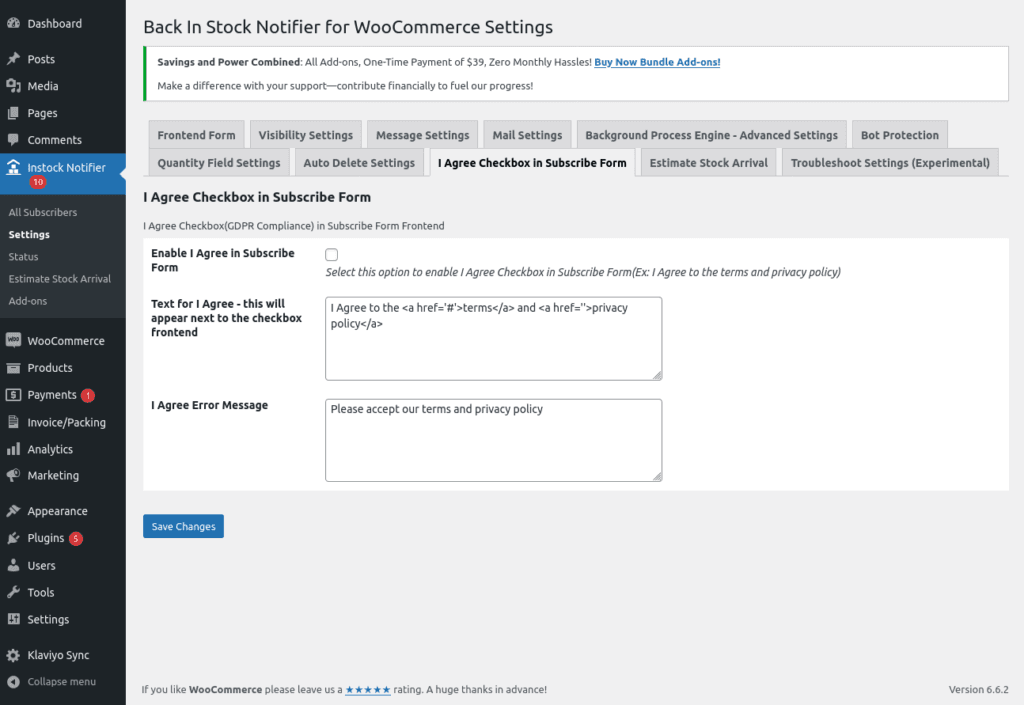Click the five-star rating link in footer
The width and height of the screenshot is (1024, 705).
coord(368,689)
